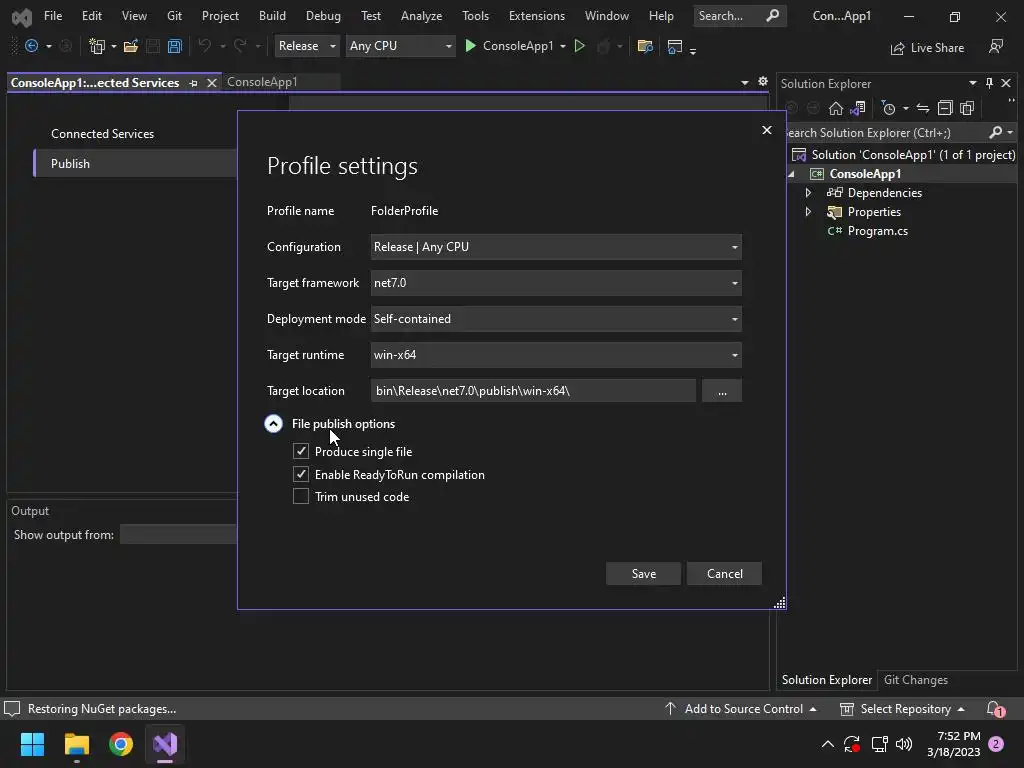The image size is (1024, 768).
Task: Open the Release configuration toolbar dropdown
Action: tap(306, 46)
